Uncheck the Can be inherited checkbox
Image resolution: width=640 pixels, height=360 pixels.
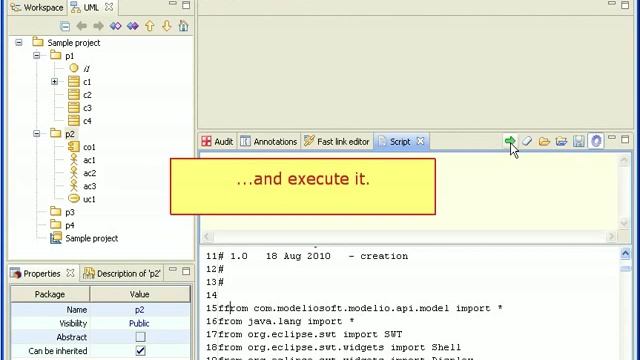click(140, 351)
